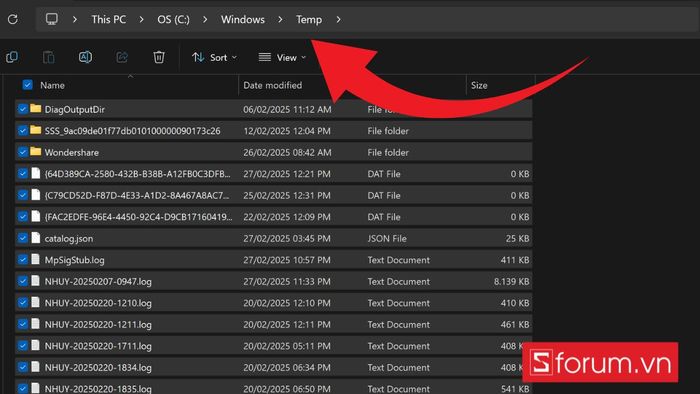Screen dimensions: 700x394
Task: Click the Wondershare folder icon
Action: pyautogui.click(x=36, y=152)
